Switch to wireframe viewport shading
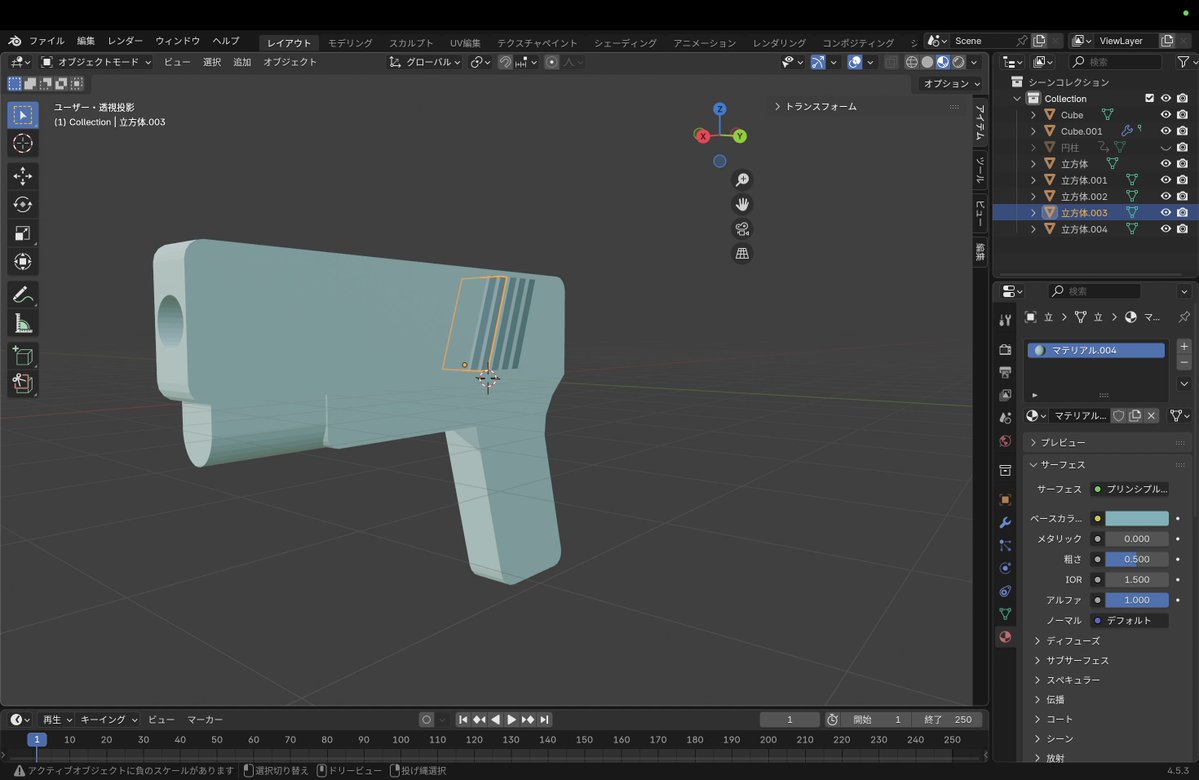This screenshot has width=1199, height=780. click(911, 62)
